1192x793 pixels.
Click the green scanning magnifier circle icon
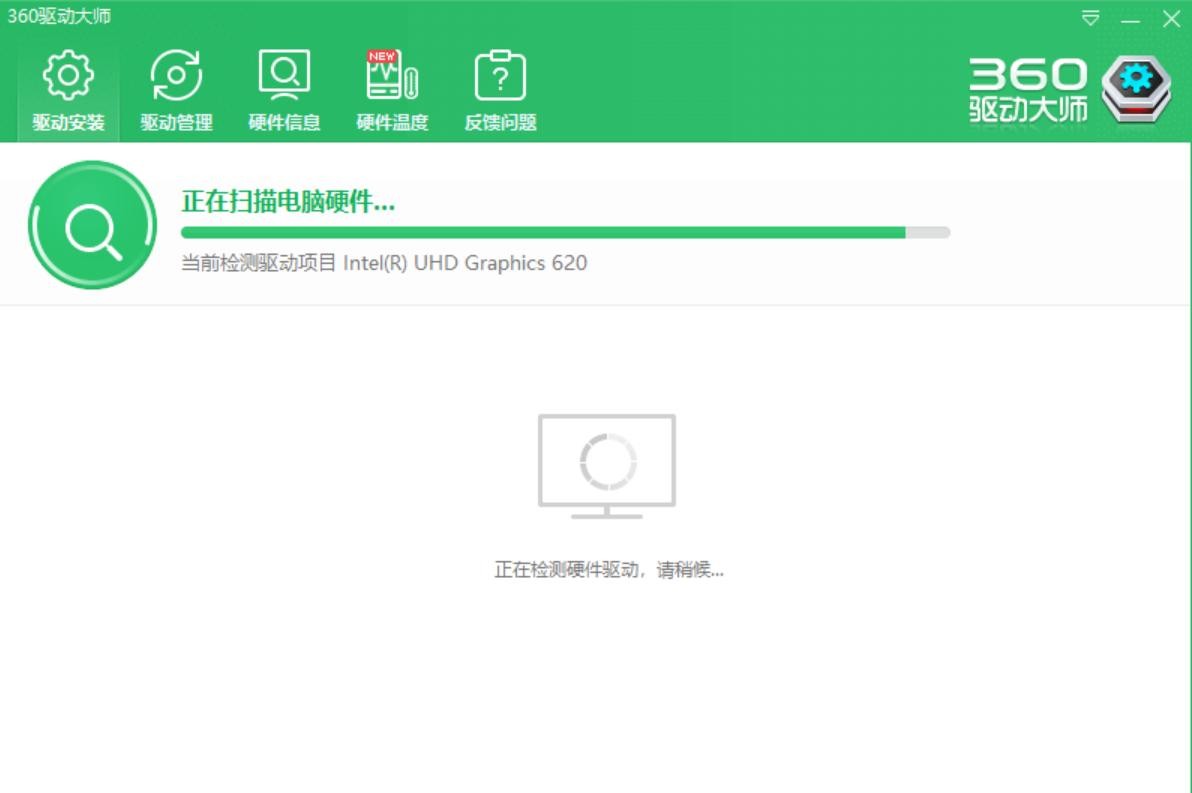tap(92, 226)
